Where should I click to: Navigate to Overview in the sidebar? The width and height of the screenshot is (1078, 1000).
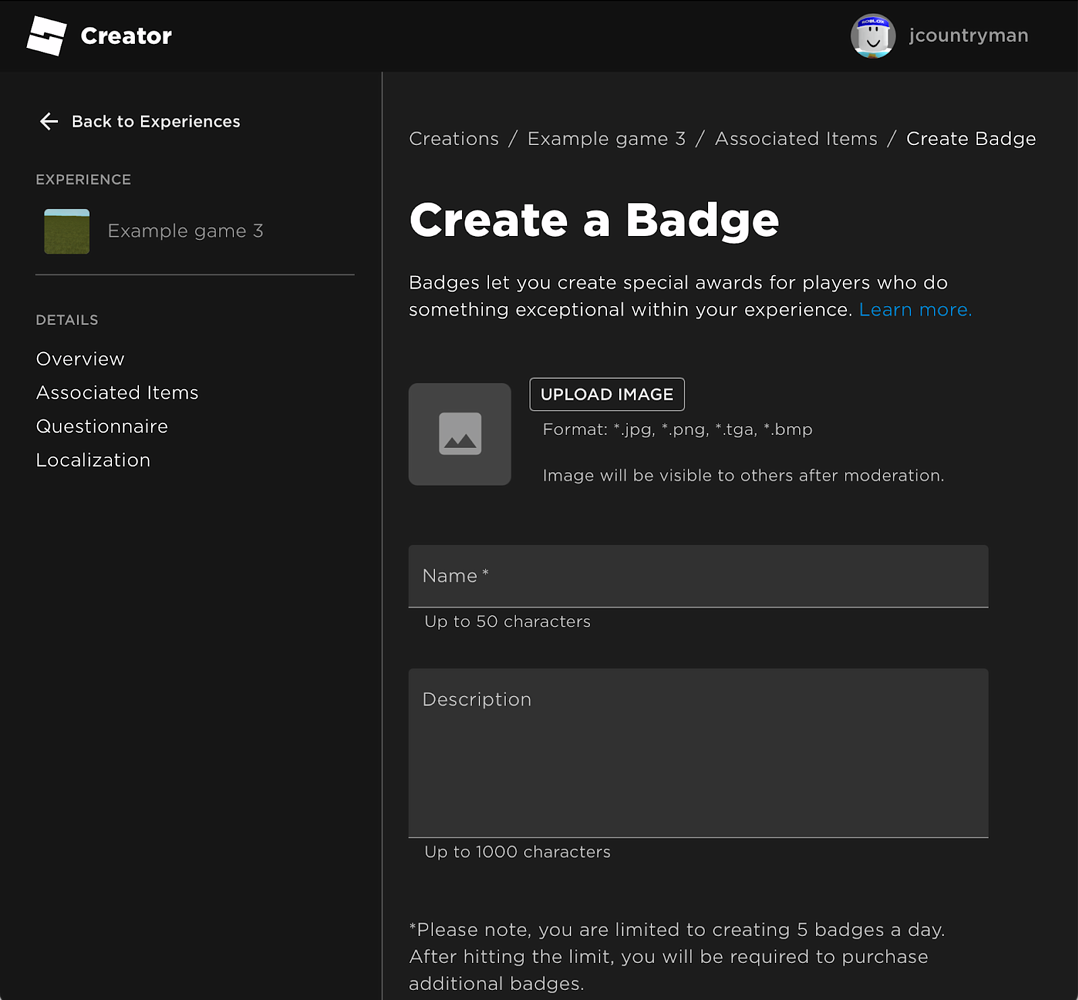point(80,358)
